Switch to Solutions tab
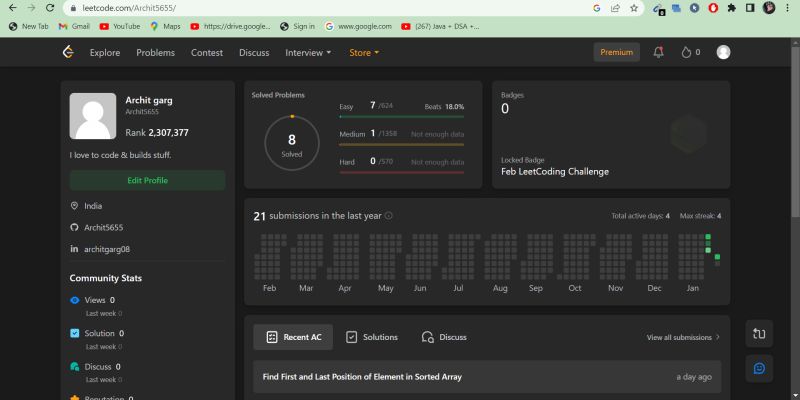Viewport: 800px width, 400px height. pos(372,337)
